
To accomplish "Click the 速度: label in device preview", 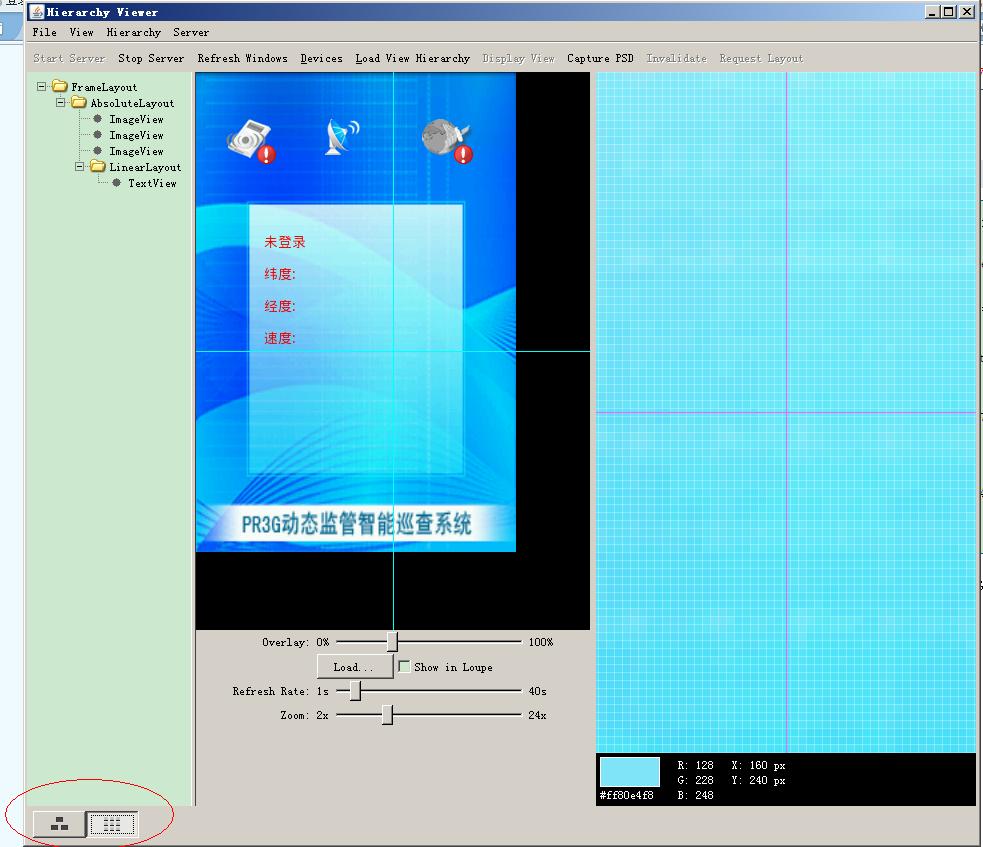I will tap(280, 338).
